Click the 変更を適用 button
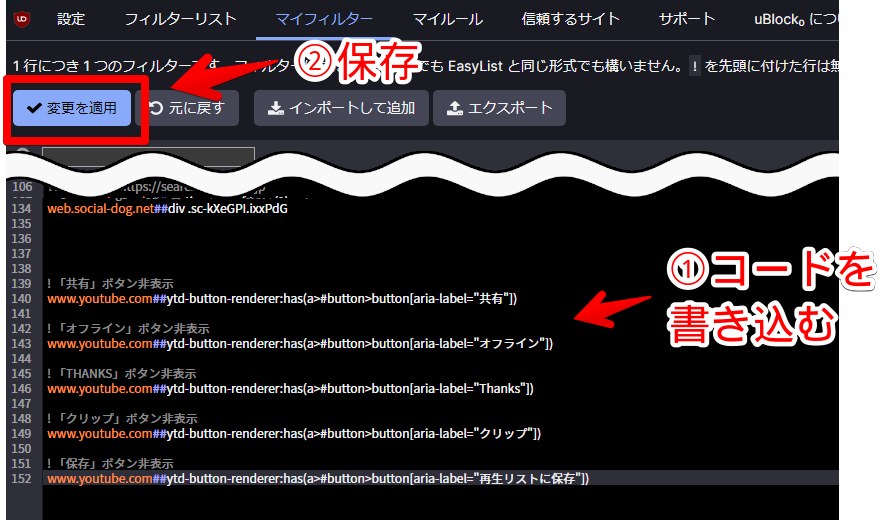The height and width of the screenshot is (520, 884). [72, 108]
